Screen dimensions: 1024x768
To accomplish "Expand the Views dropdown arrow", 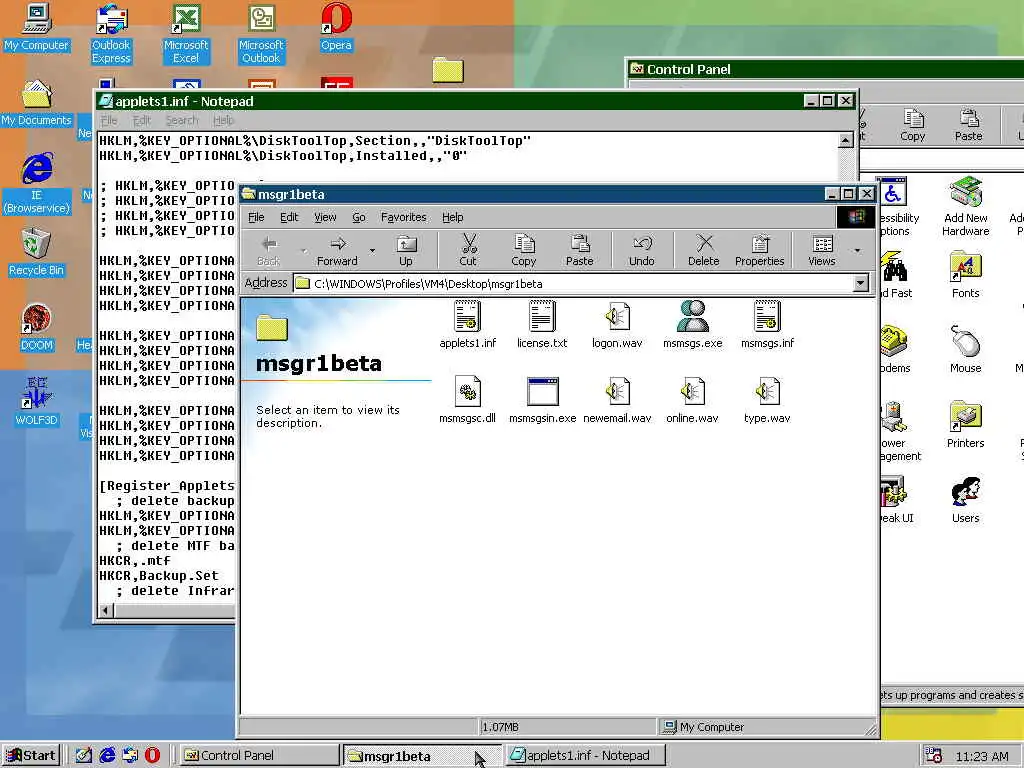I will (857, 251).
